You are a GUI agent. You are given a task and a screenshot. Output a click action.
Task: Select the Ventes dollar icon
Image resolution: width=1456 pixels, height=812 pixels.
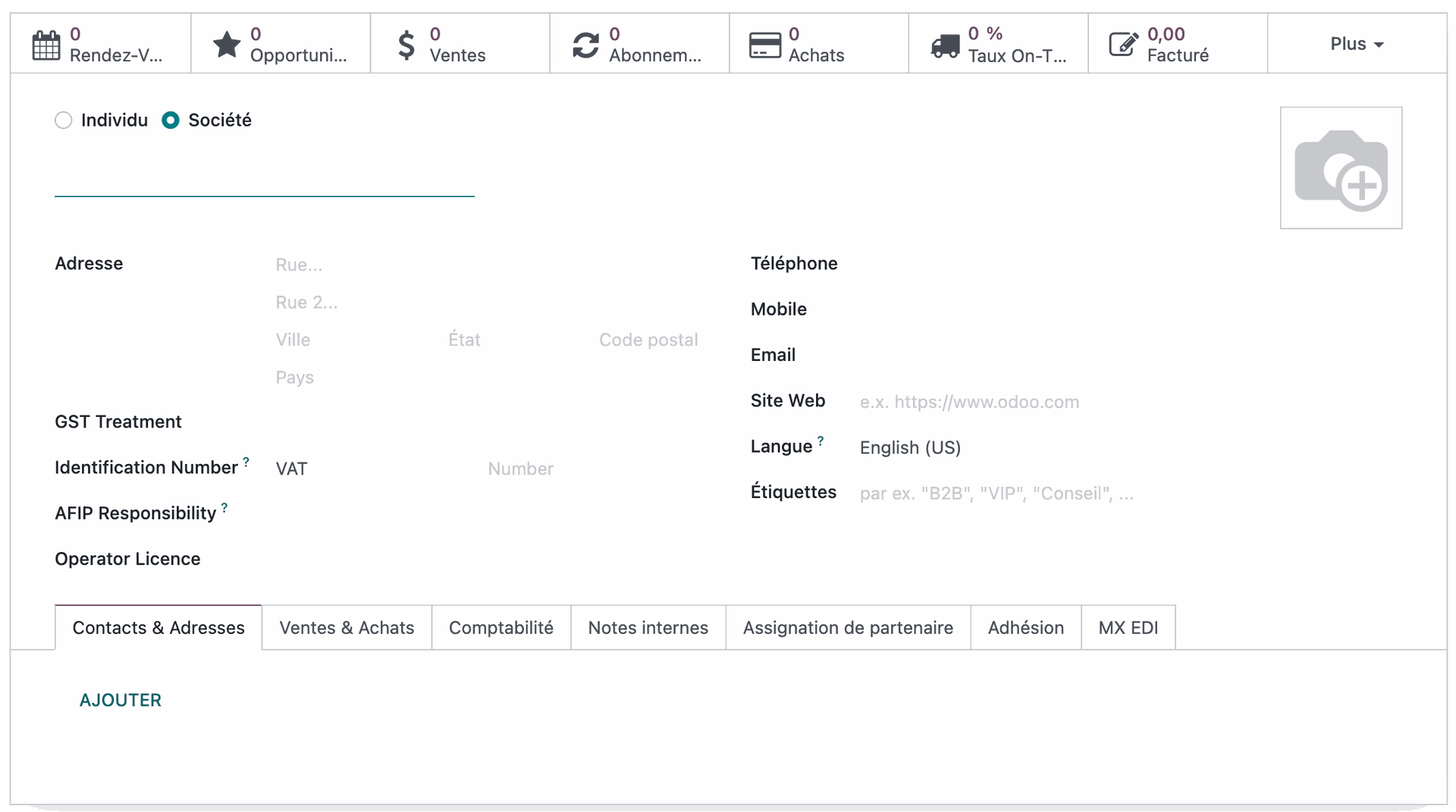[x=406, y=43]
